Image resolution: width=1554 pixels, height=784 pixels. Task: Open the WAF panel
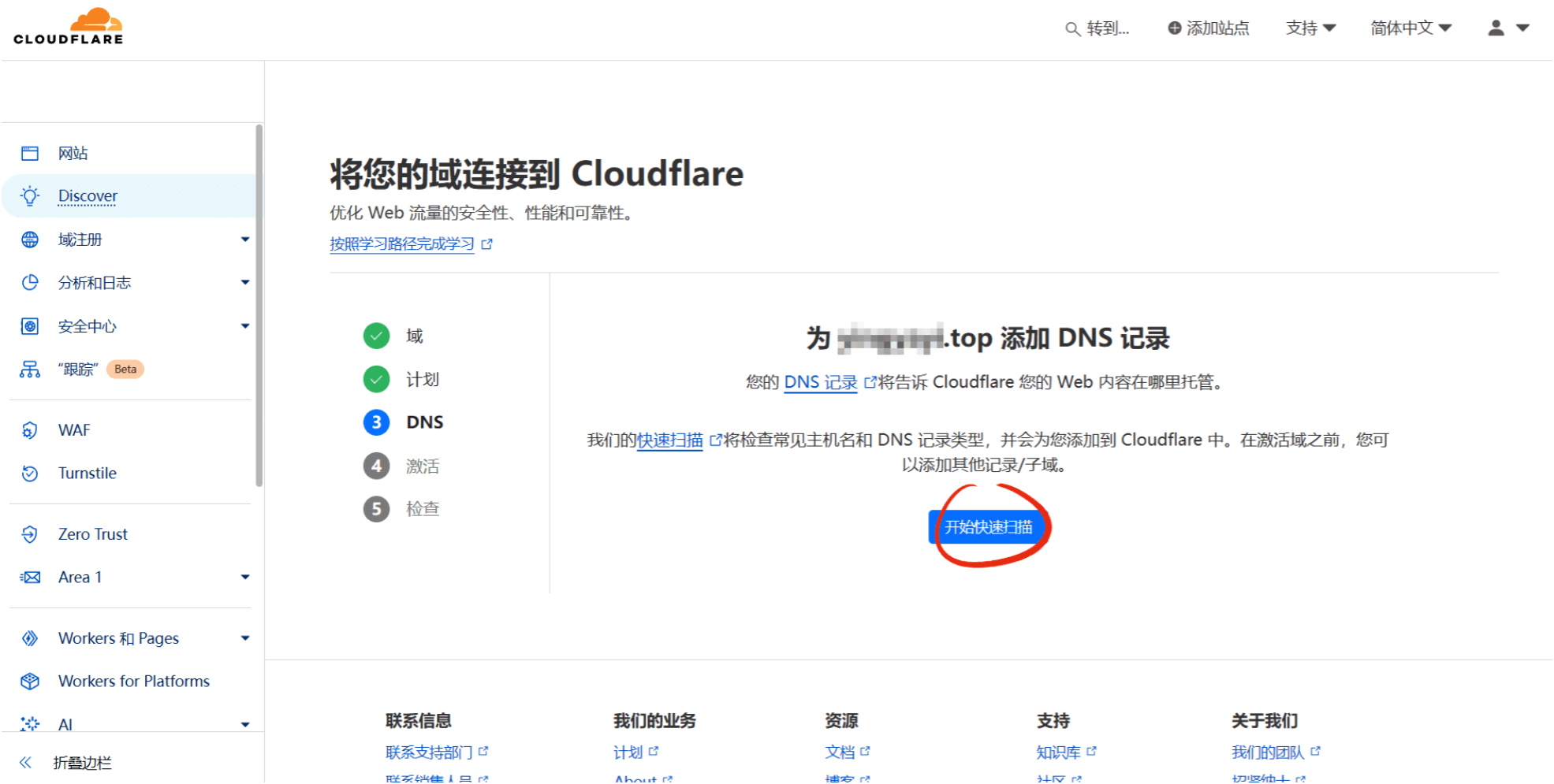74,429
